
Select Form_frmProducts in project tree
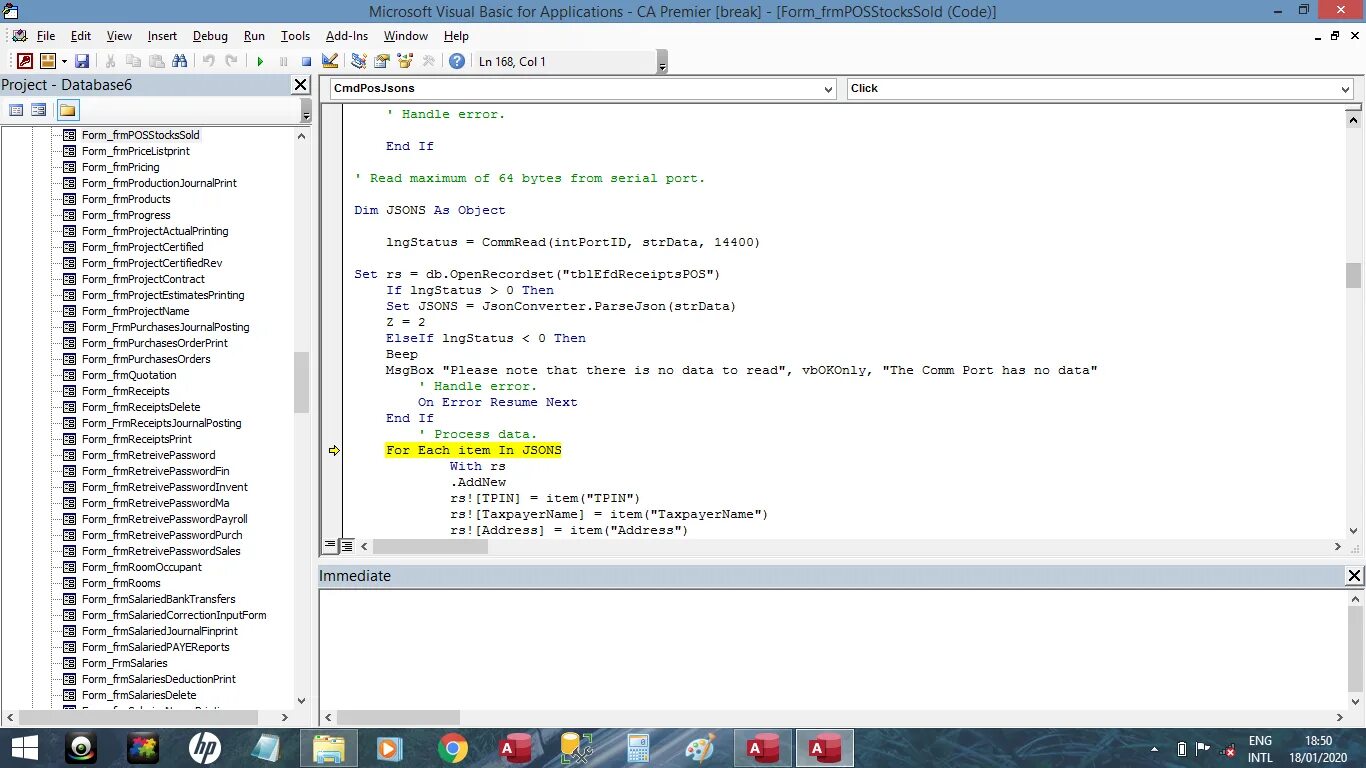126,199
